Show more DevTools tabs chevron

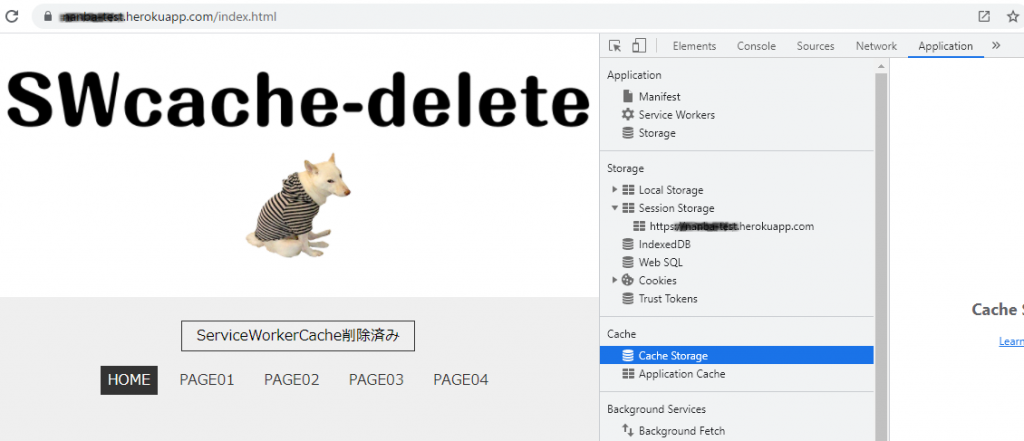tap(996, 46)
